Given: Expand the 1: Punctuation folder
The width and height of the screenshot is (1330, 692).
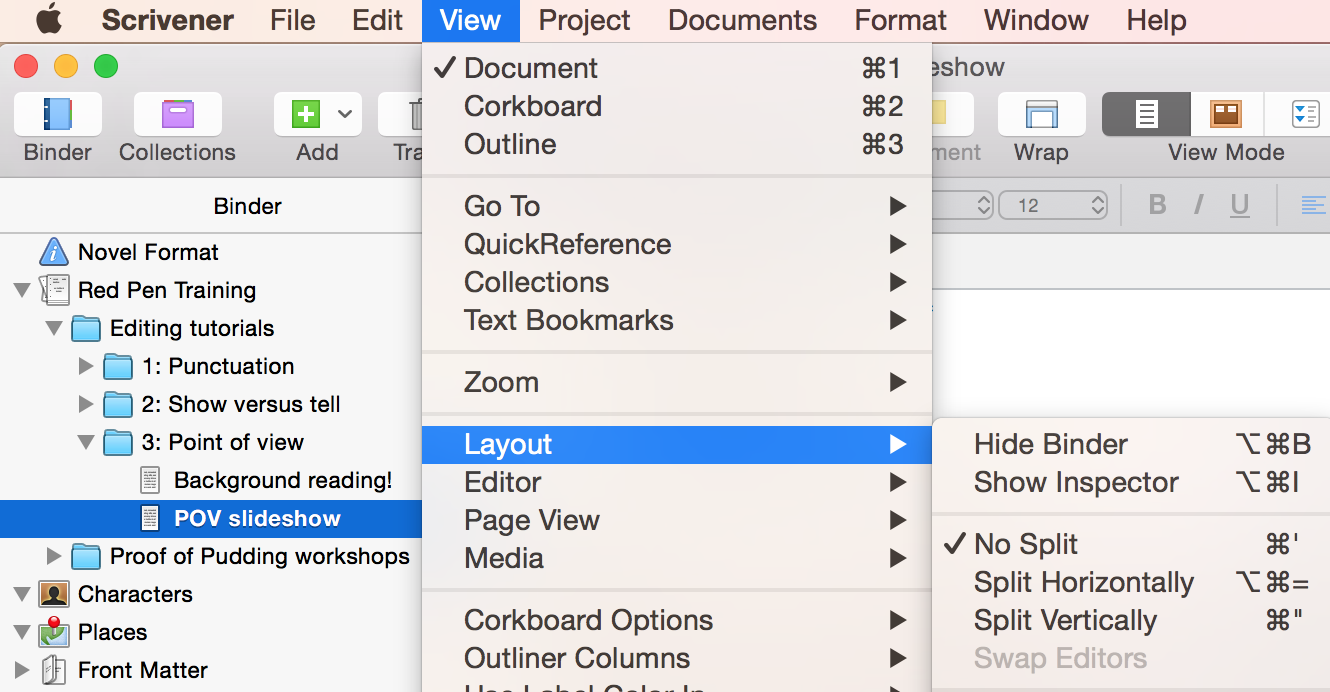Looking at the screenshot, I should (86, 366).
